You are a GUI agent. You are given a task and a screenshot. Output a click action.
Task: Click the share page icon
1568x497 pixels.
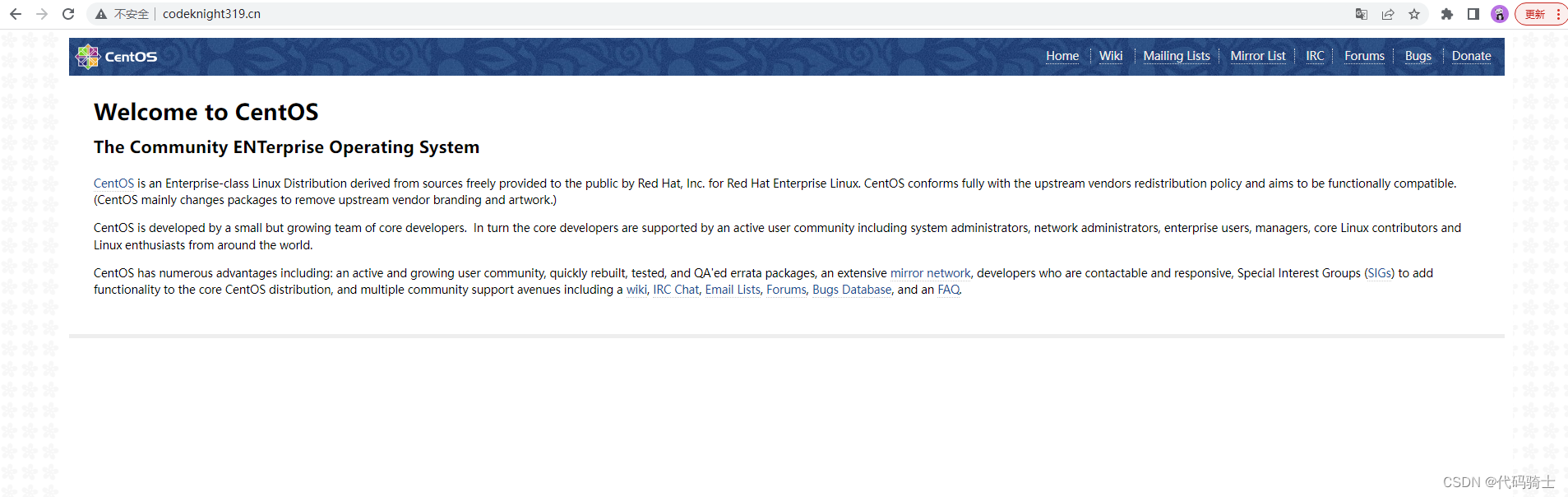click(1388, 14)
